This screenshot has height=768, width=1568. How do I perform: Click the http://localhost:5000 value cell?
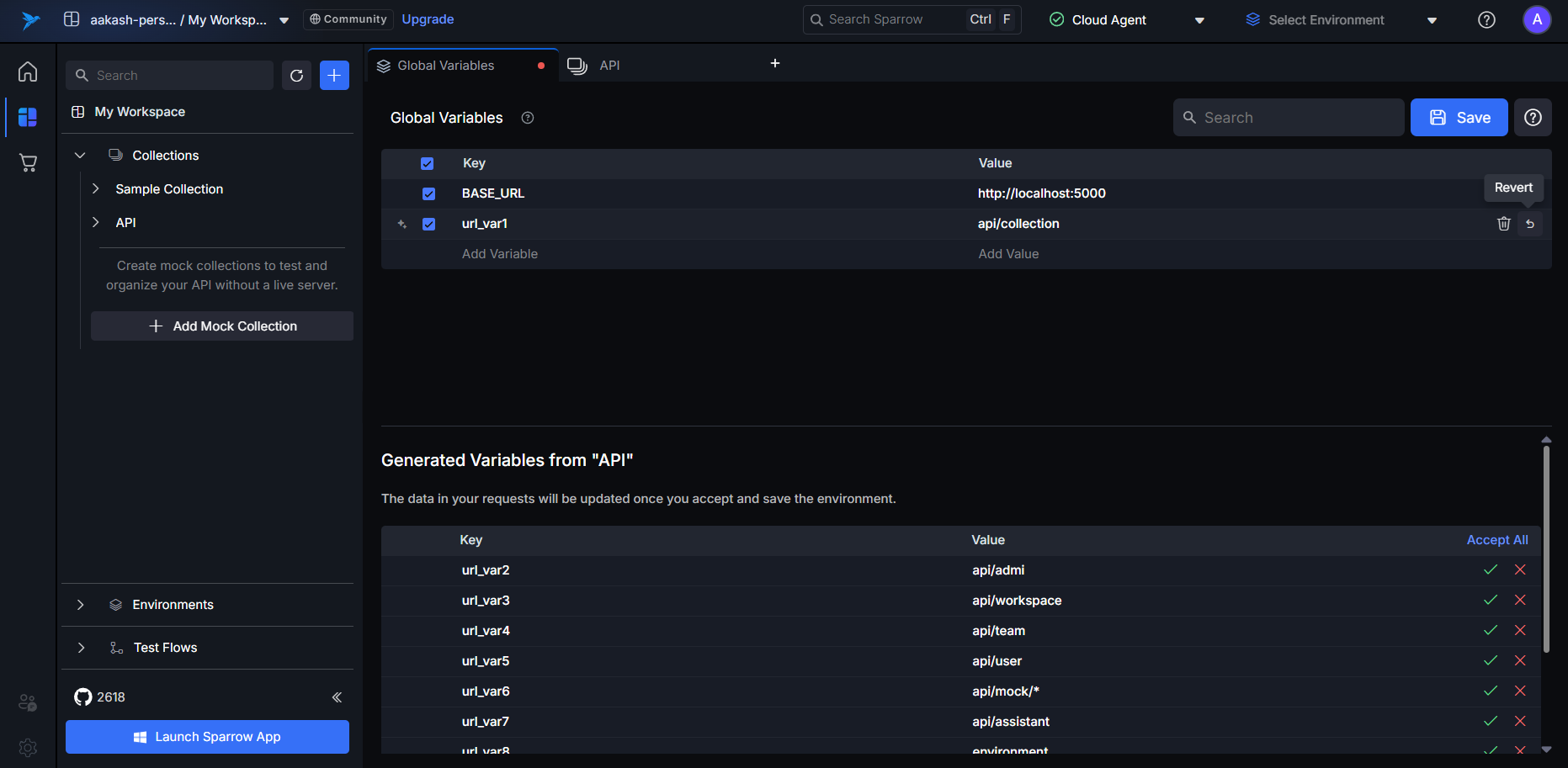click(1042, 193)
